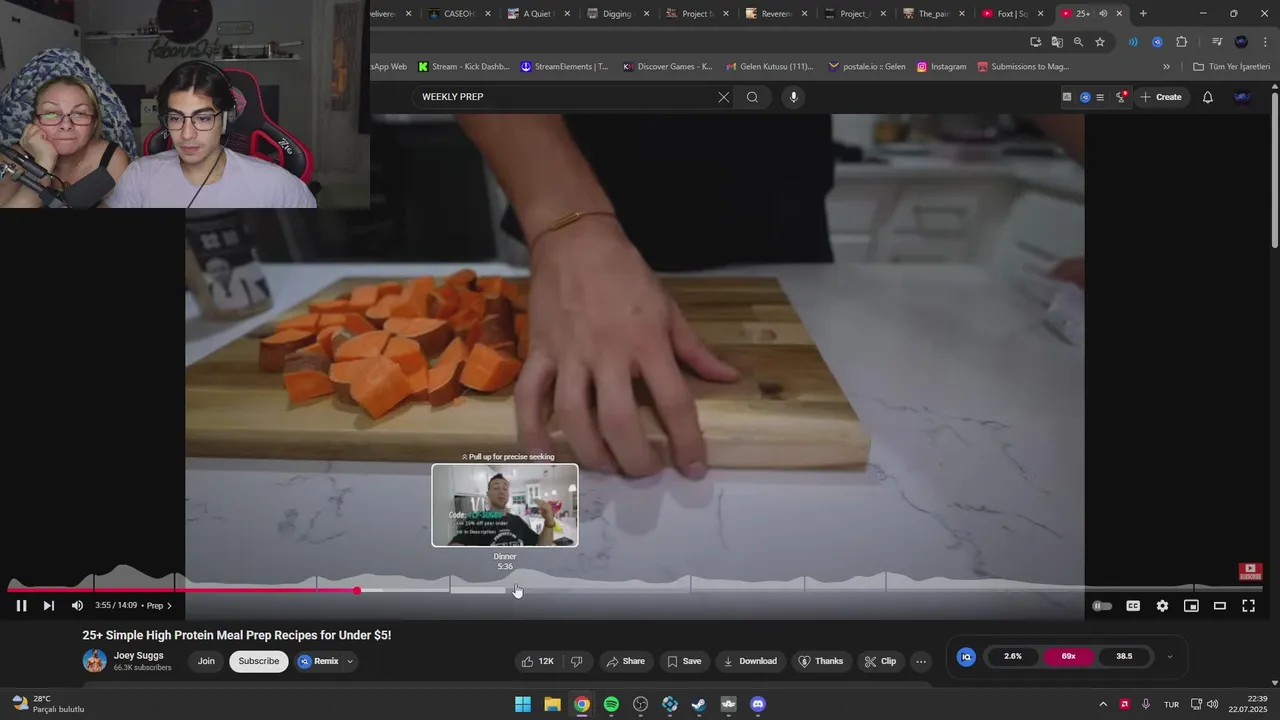Select the 69x vidIQ metric pill
The width and height of the screenshot is (1280, 720).
click(1068, 656)
